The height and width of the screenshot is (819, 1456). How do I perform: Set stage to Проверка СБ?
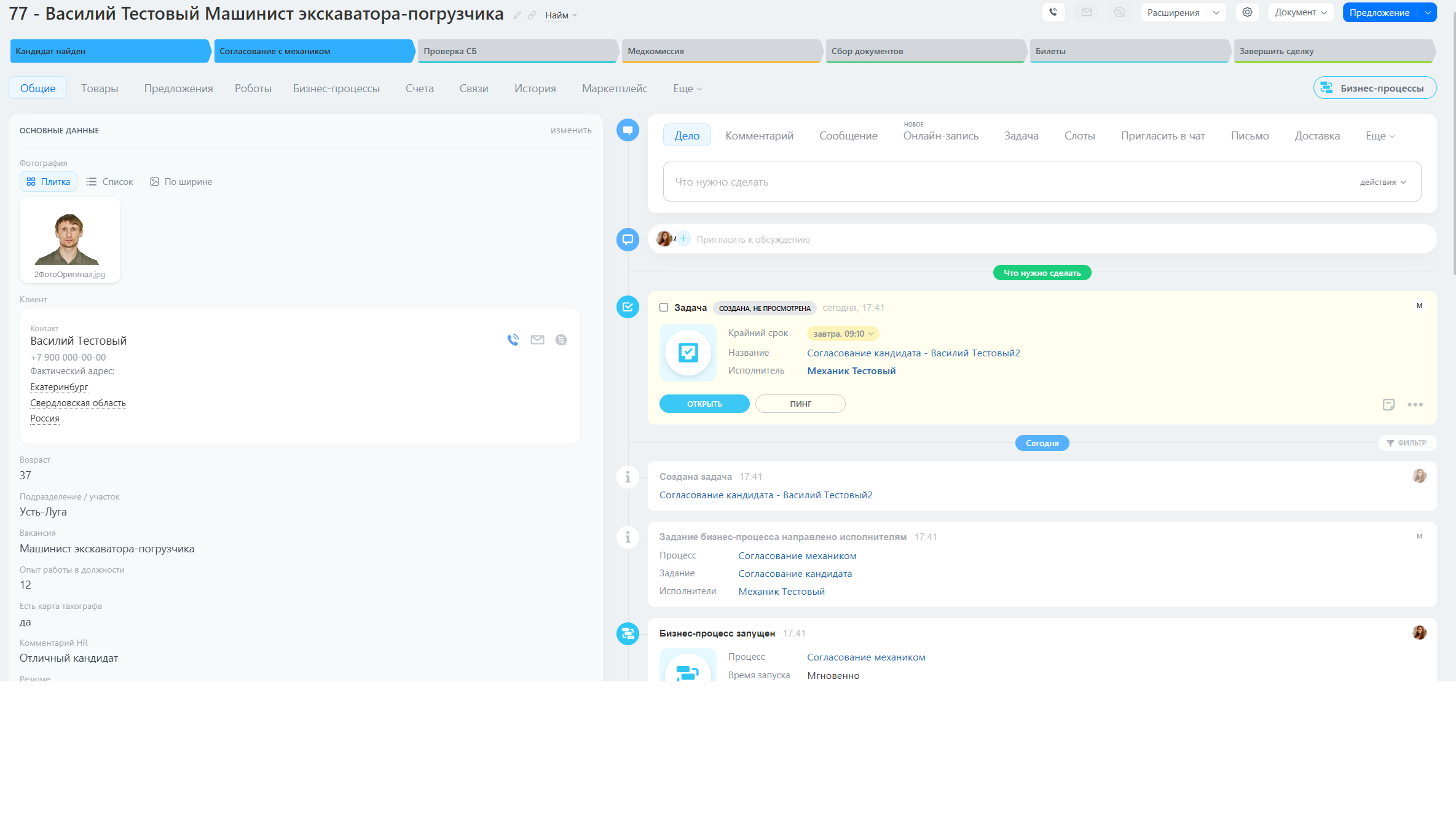click(516, 51)
